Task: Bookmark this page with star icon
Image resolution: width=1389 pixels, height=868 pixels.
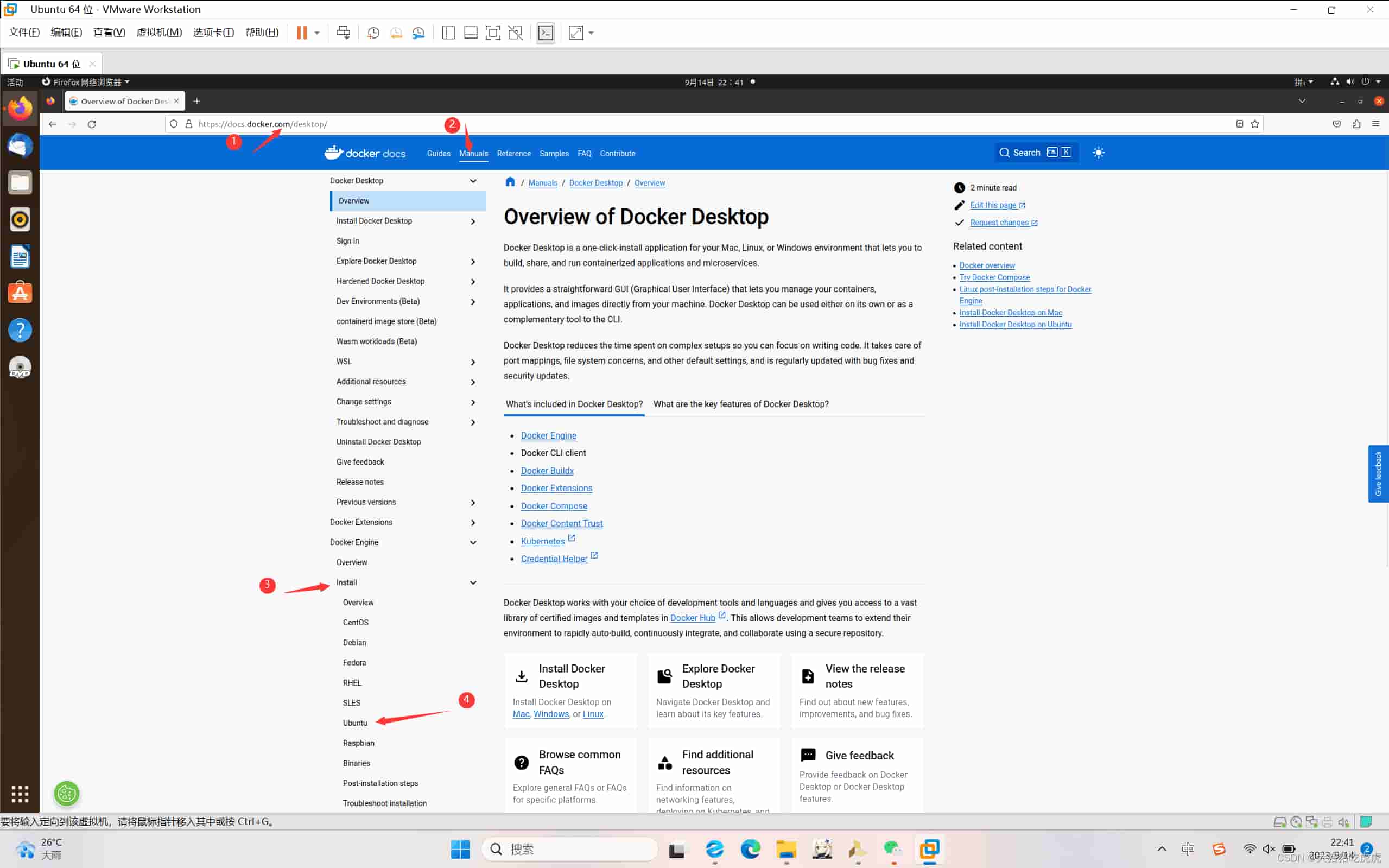Action: click(1255, 124)
